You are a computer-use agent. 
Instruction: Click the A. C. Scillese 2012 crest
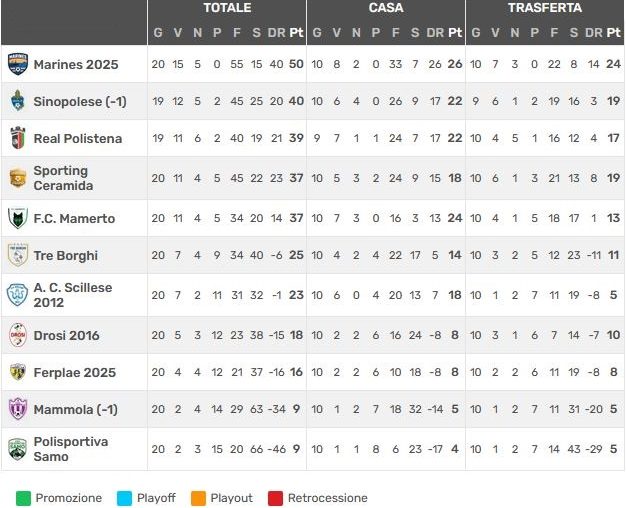18,295
